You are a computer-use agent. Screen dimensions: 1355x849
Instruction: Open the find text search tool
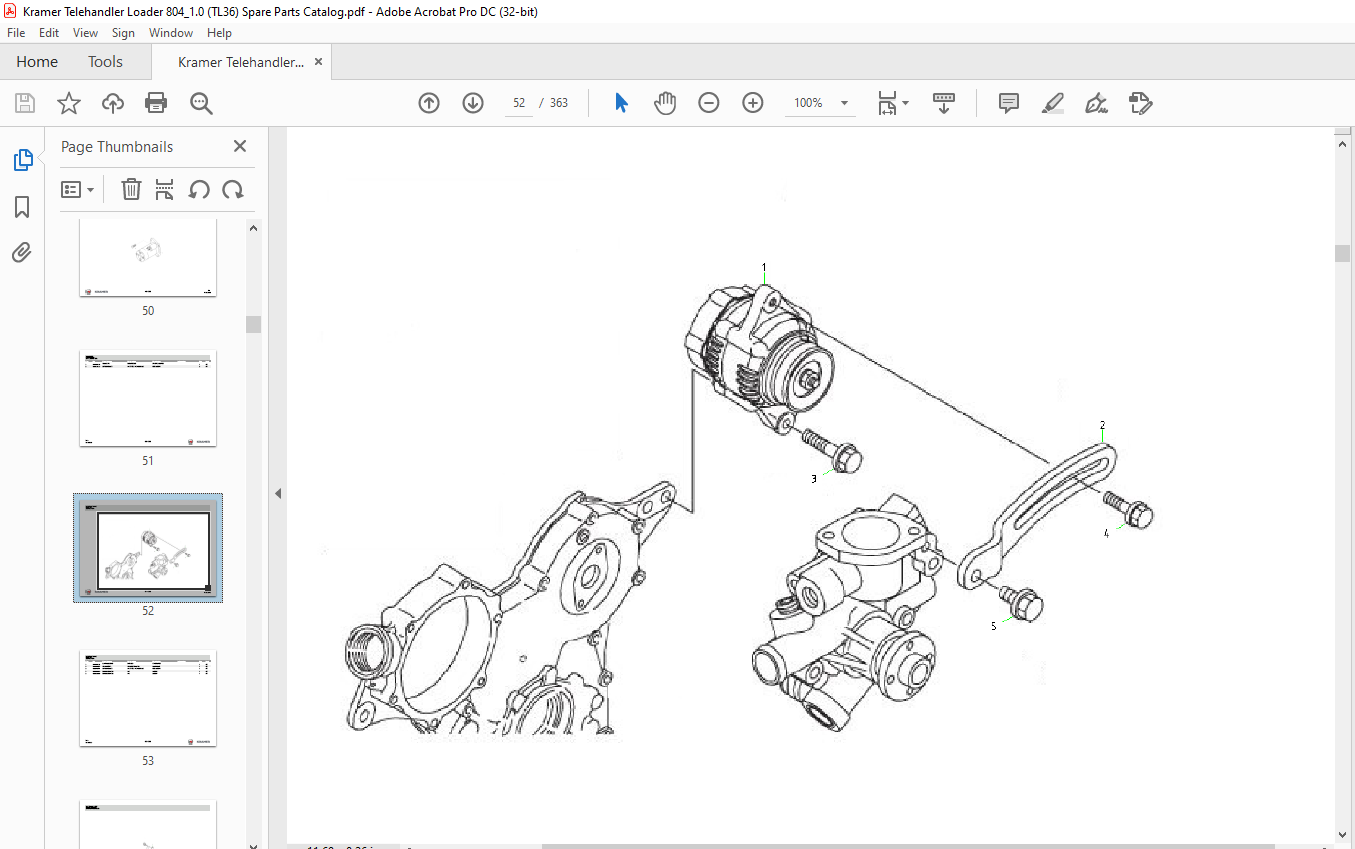point(201,103)
